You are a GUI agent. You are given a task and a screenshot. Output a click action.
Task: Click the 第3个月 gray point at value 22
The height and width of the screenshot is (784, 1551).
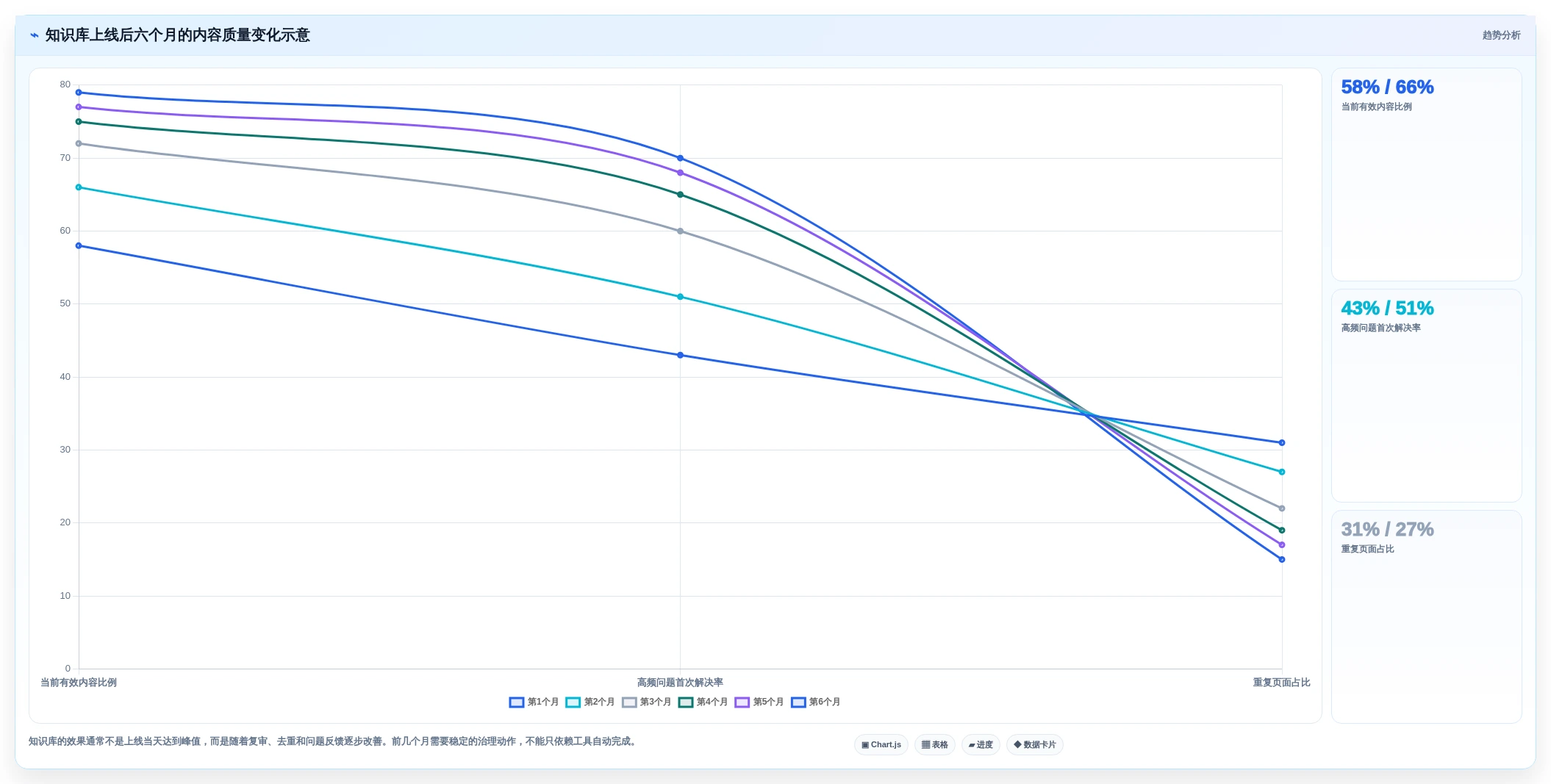click(1282, 508)
